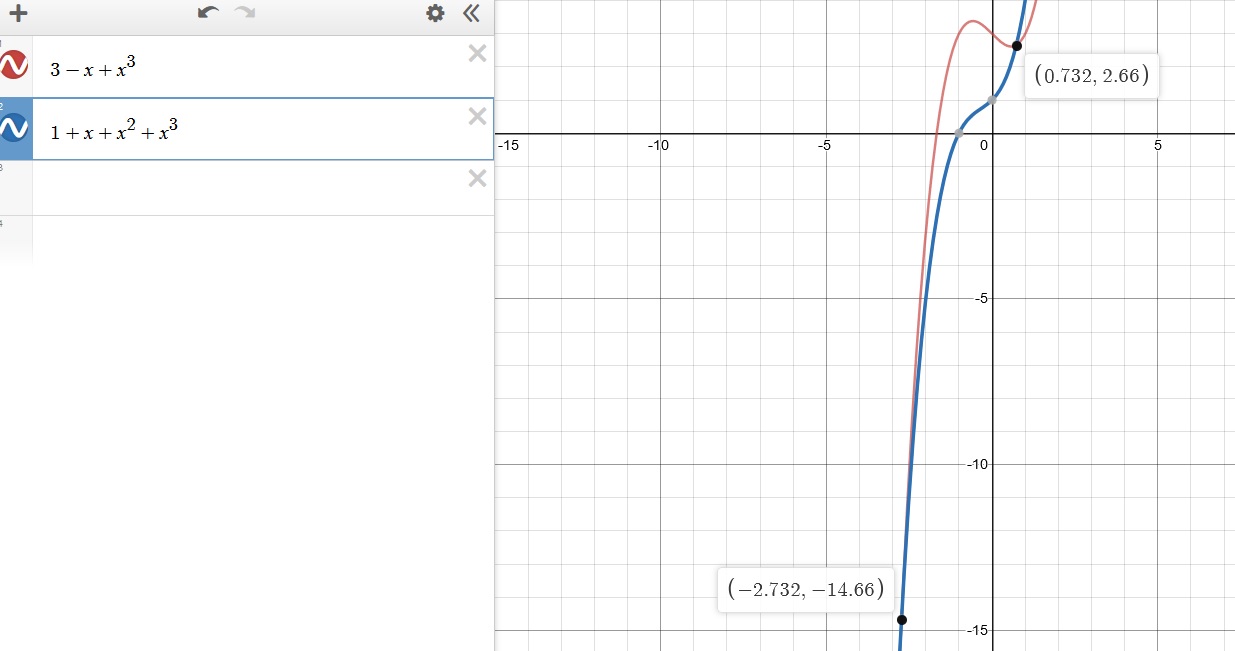Click the gray y-intercept point on the blue curve
The width and height of the screenshot is (1235, 651).
pyautogui.click(x=991, y=100)
